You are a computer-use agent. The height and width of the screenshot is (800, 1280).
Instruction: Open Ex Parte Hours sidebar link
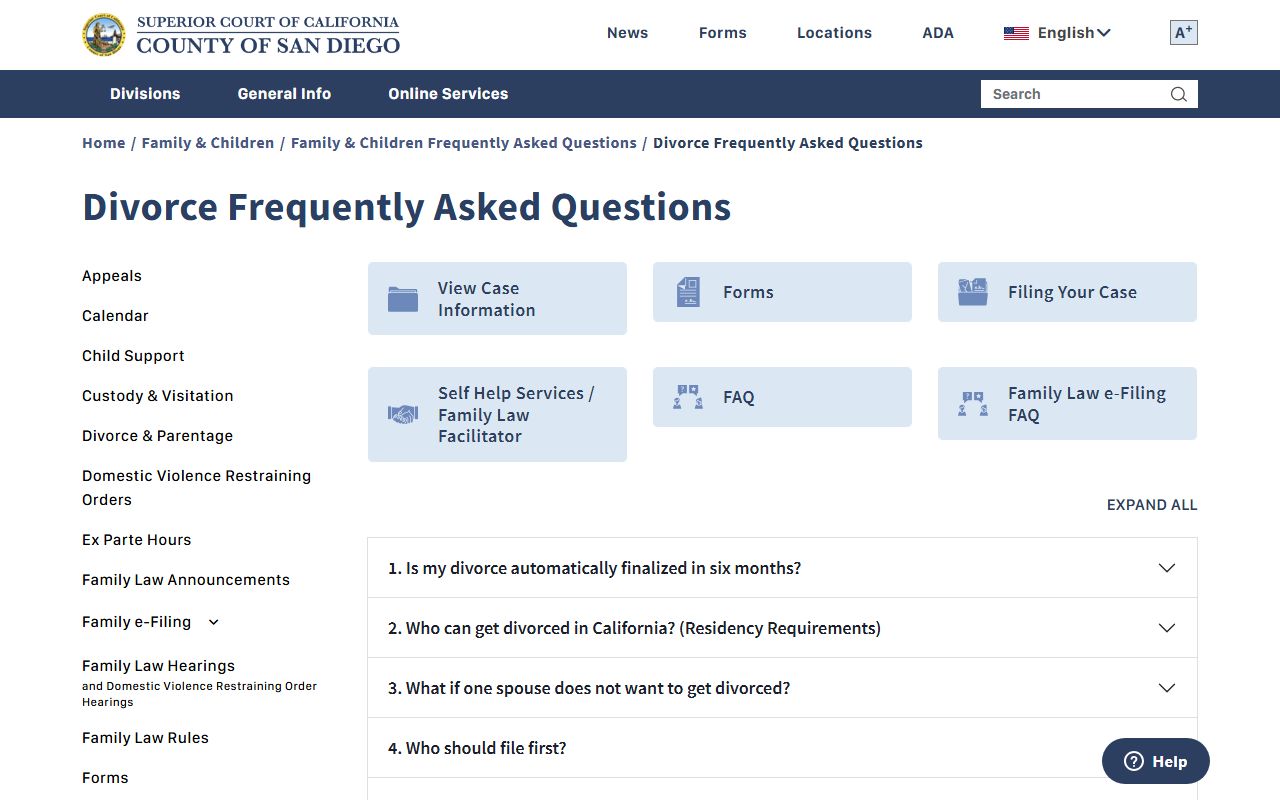coord(136,540)
